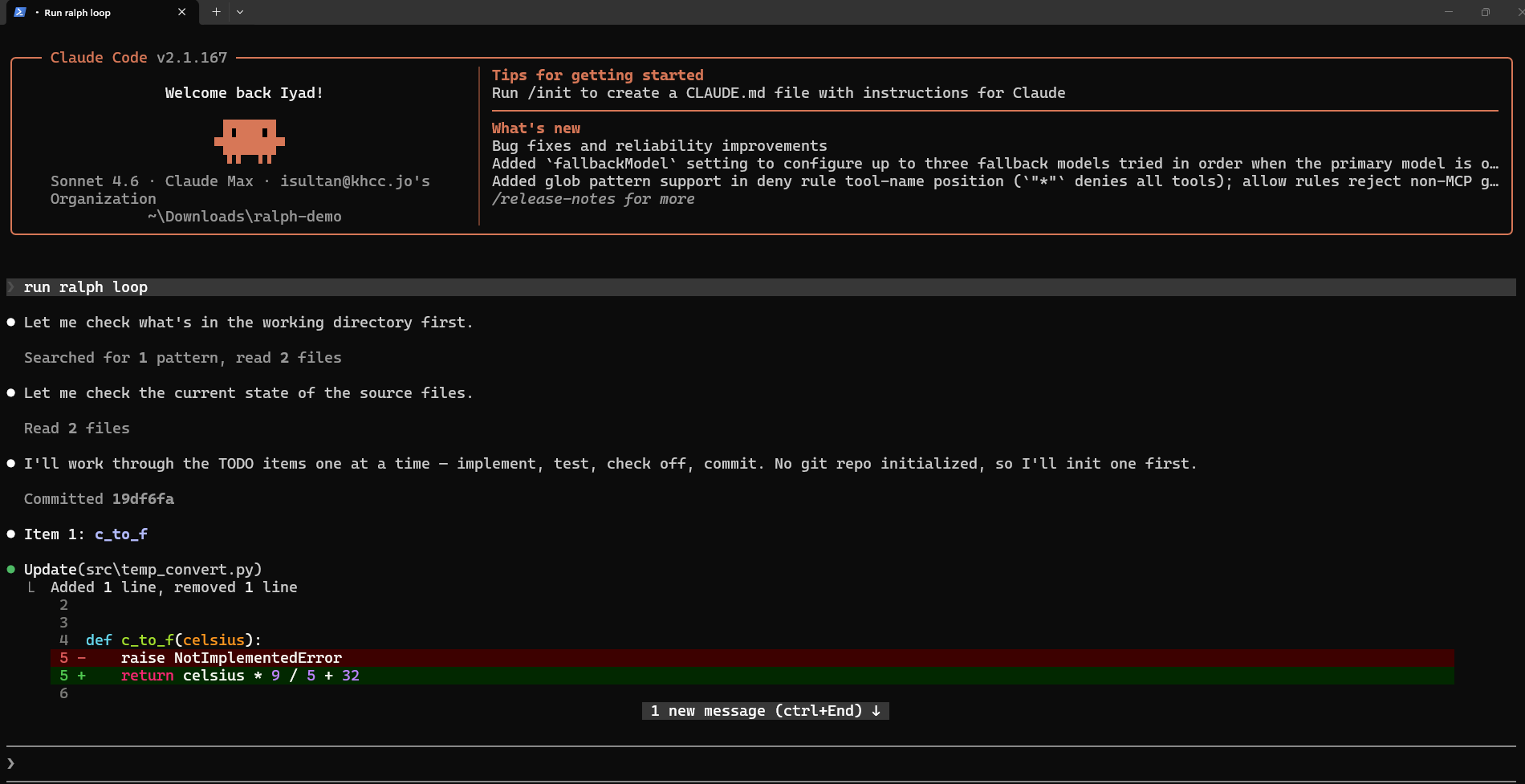Click the glob pattern support release note
Viewport: 1525px width, 784px height.
pos(995,181)
